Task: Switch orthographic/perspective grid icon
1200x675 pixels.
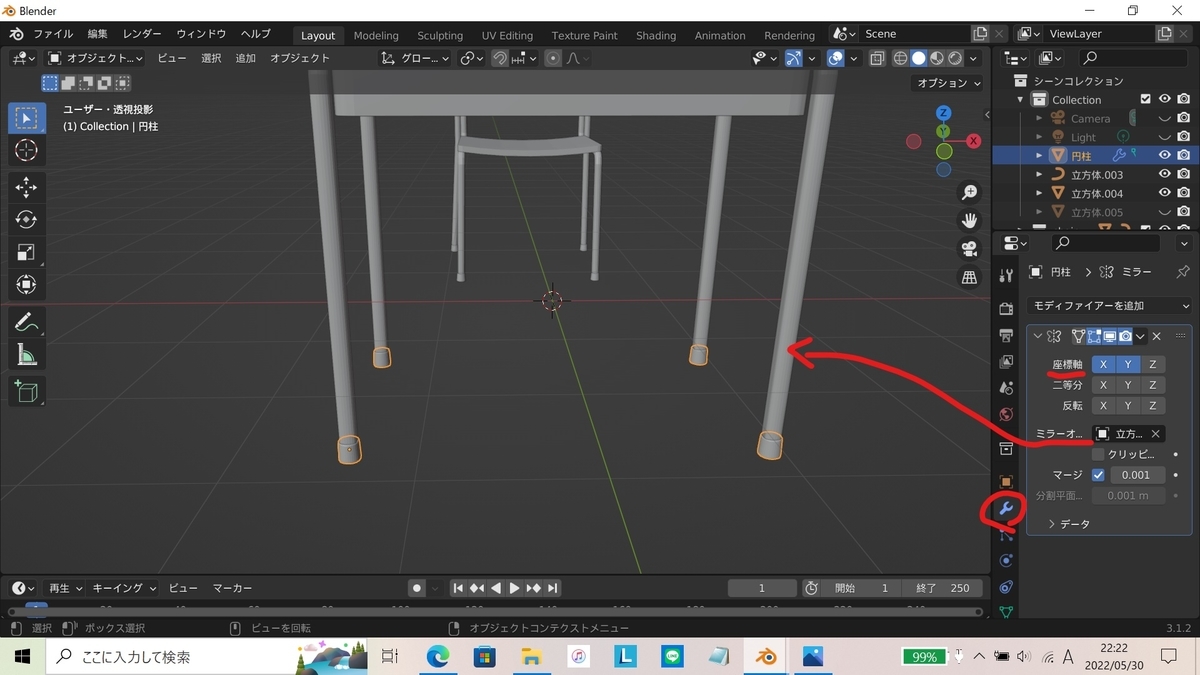Action: (969, 278)
